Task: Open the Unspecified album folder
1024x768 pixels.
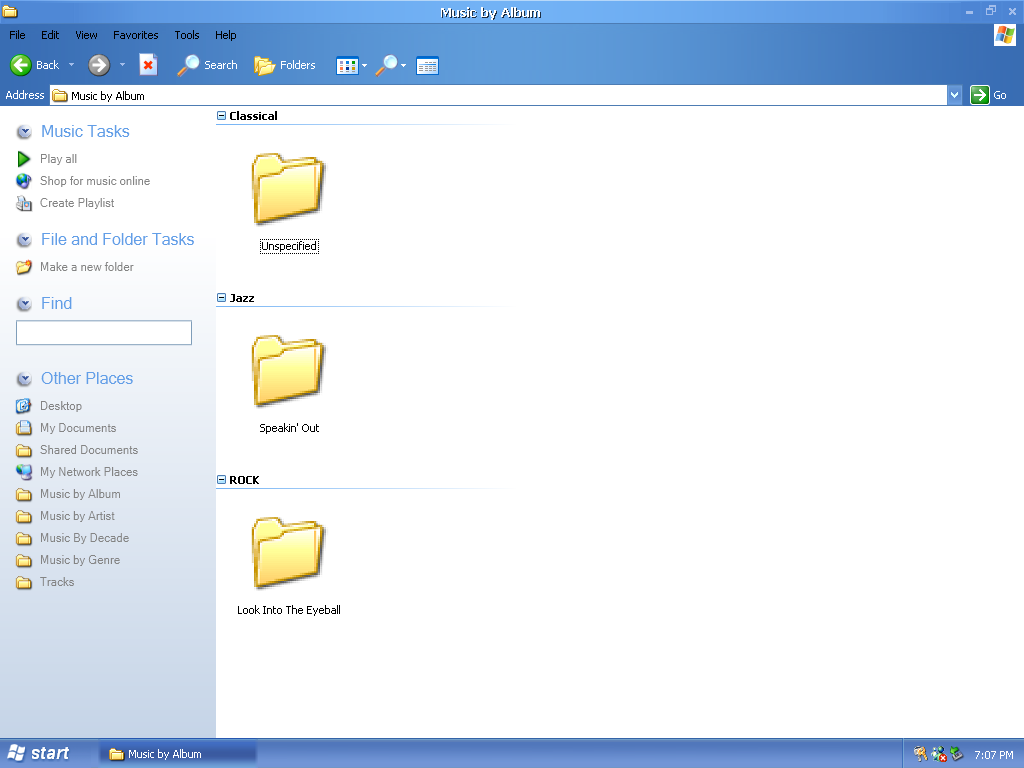Action: pyautogui.click(x=288, y=190)
